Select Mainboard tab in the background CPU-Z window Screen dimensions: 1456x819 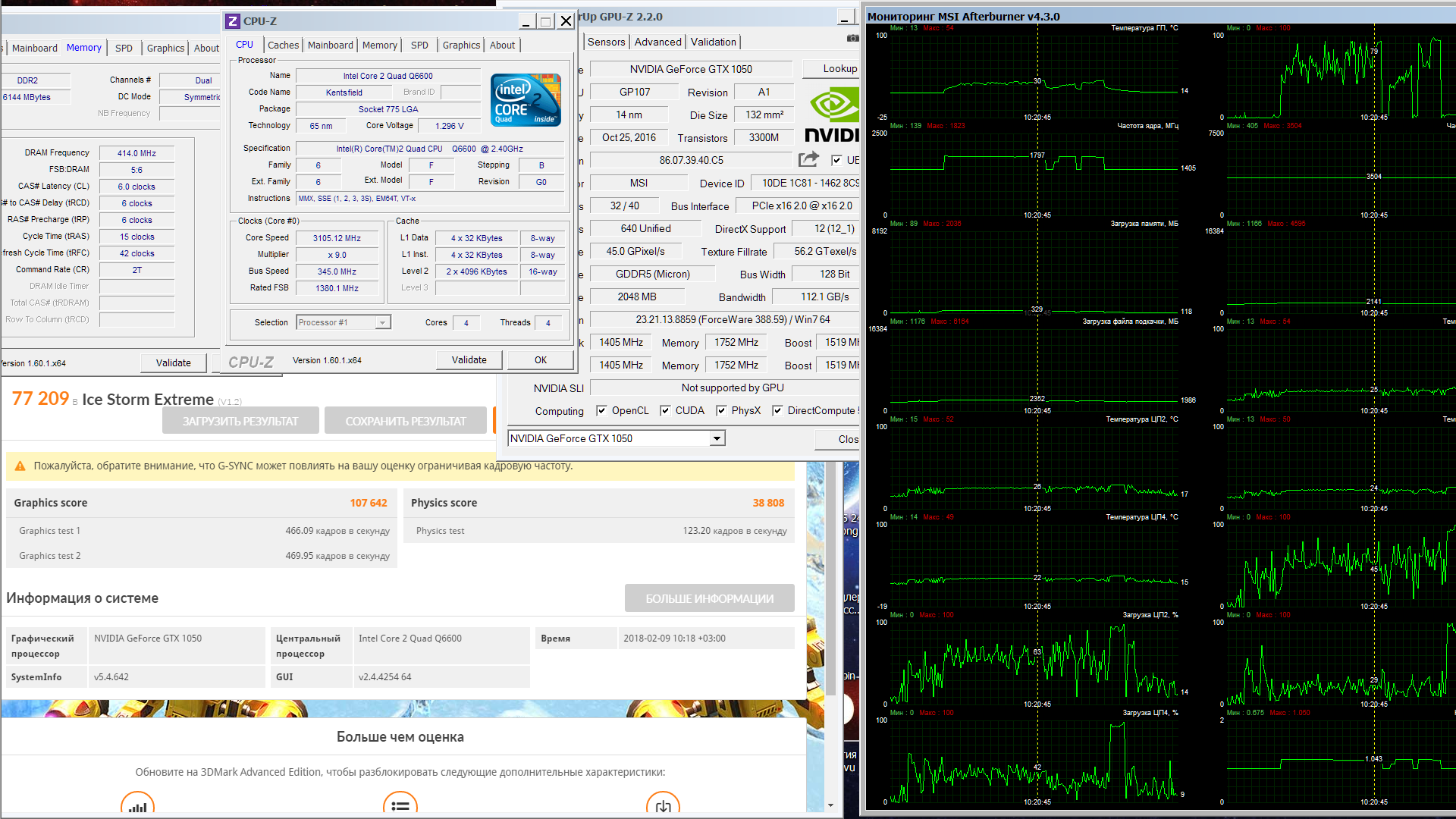[x=34, y=48]
